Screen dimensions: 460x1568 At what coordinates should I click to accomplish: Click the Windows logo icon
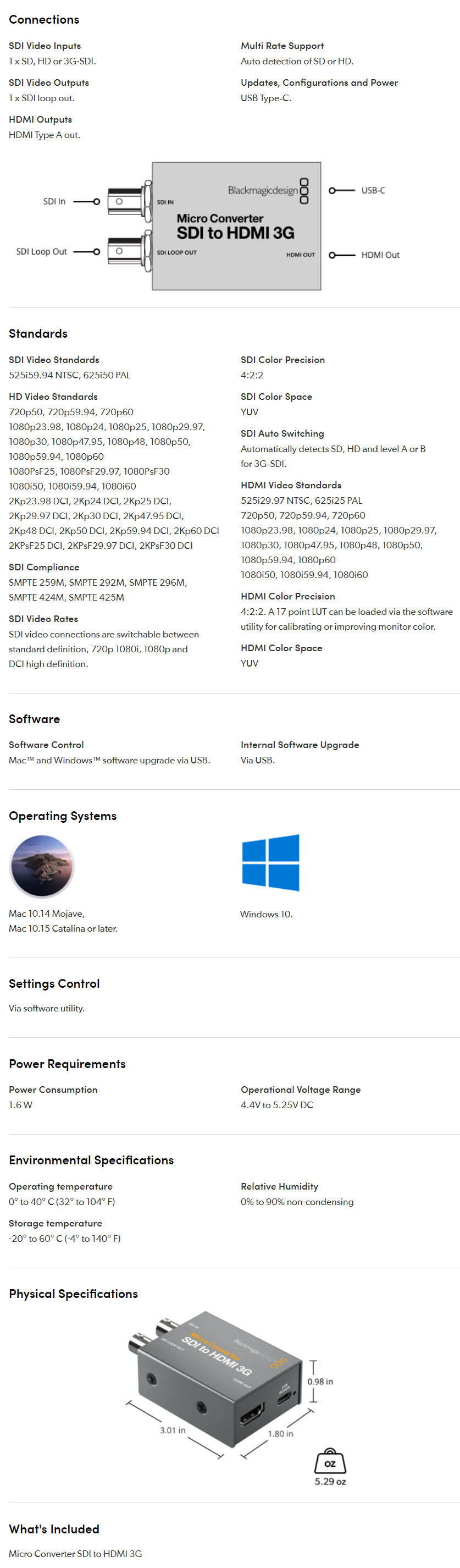[270, 862]
